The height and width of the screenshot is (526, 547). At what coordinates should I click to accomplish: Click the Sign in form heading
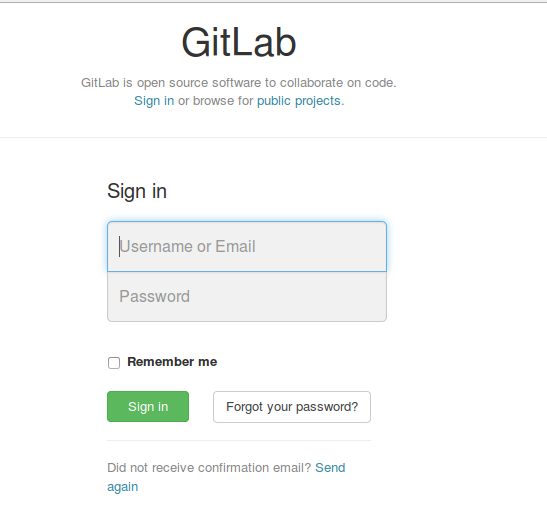pos(137,191)
